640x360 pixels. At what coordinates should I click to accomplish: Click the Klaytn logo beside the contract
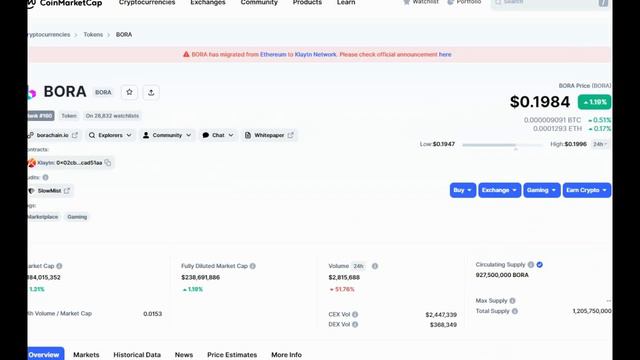31,163
